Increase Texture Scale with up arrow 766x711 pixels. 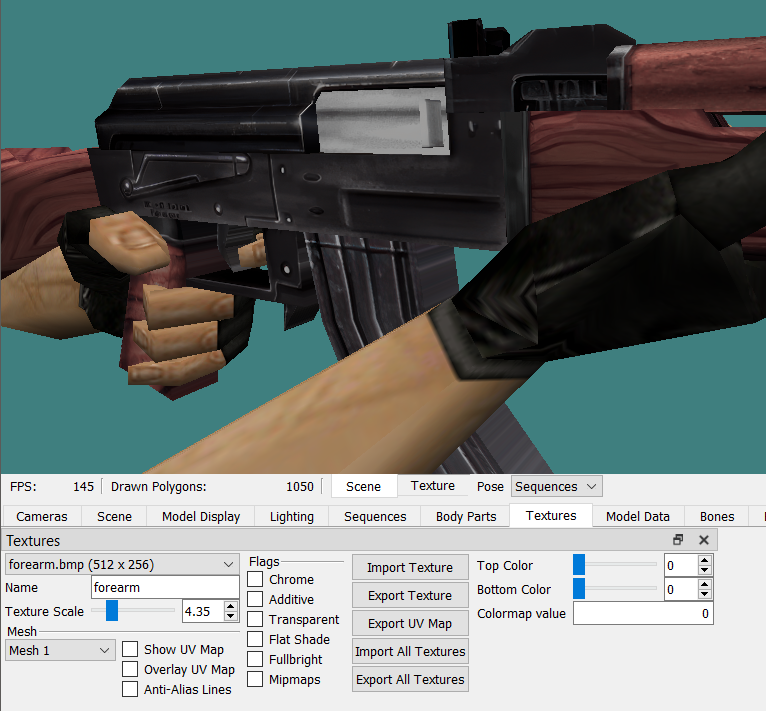click(231, 606)
